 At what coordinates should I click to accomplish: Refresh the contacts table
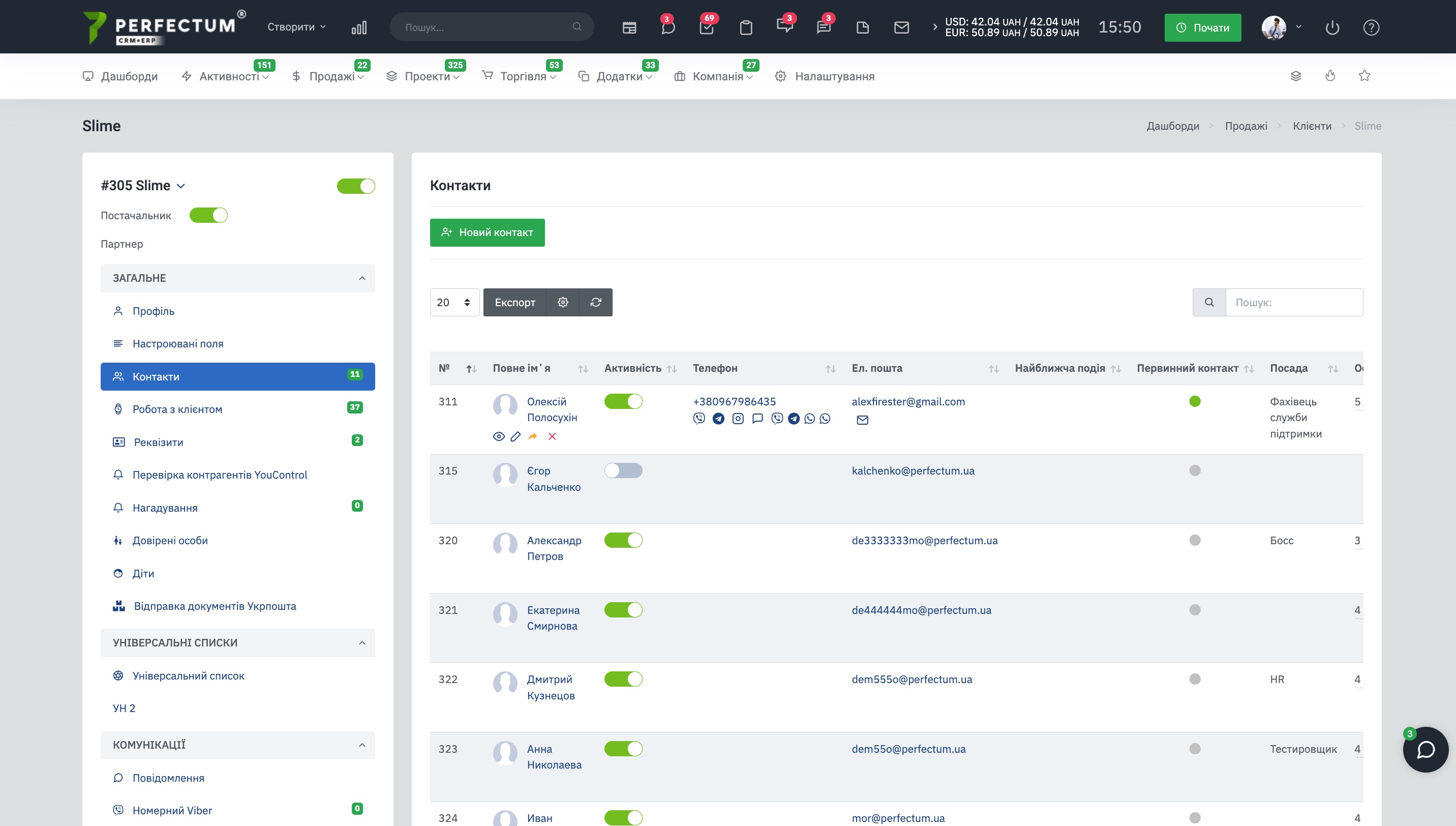click(x=595, y=302)
